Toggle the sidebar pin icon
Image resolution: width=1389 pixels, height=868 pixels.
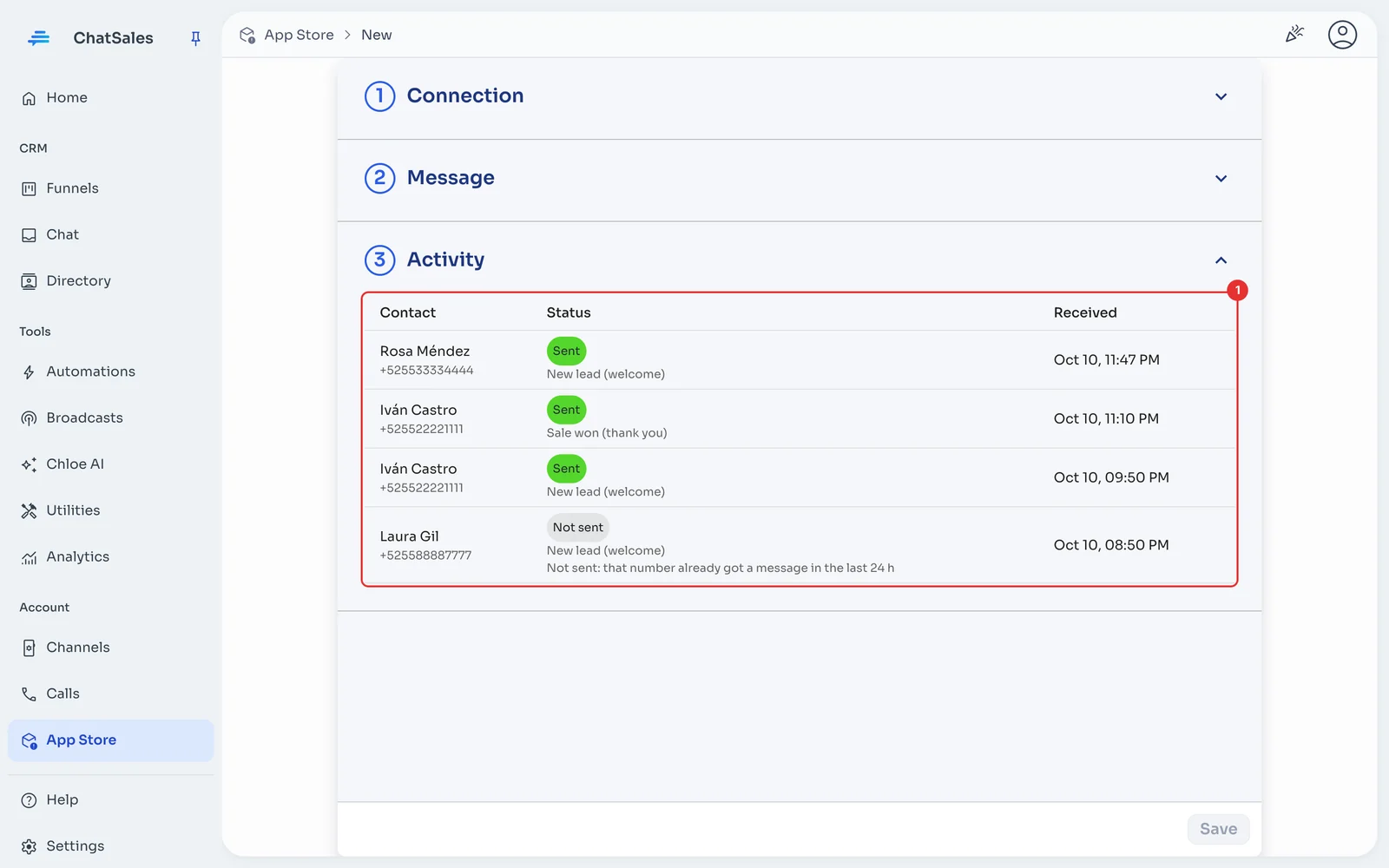pos(195,38)
